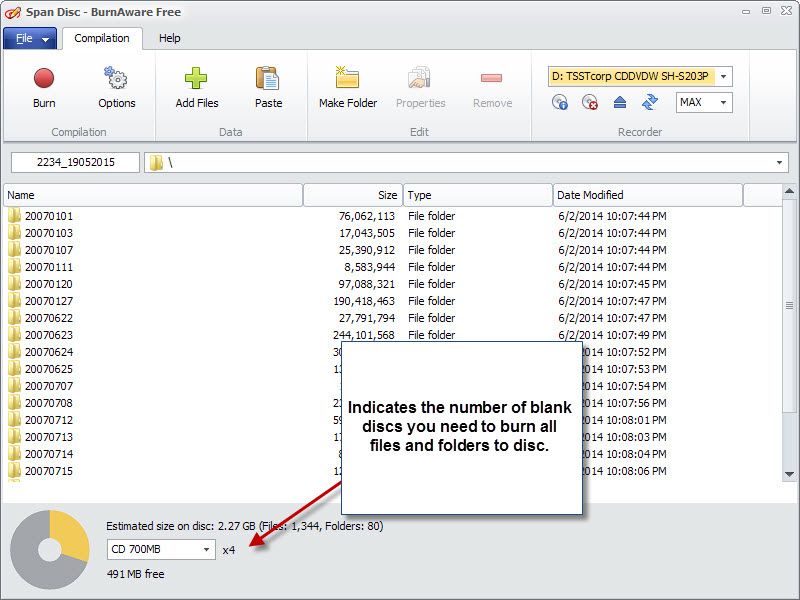The image size is (800, 600).
Task: Open the File menu
Action: tap(30, 38)
